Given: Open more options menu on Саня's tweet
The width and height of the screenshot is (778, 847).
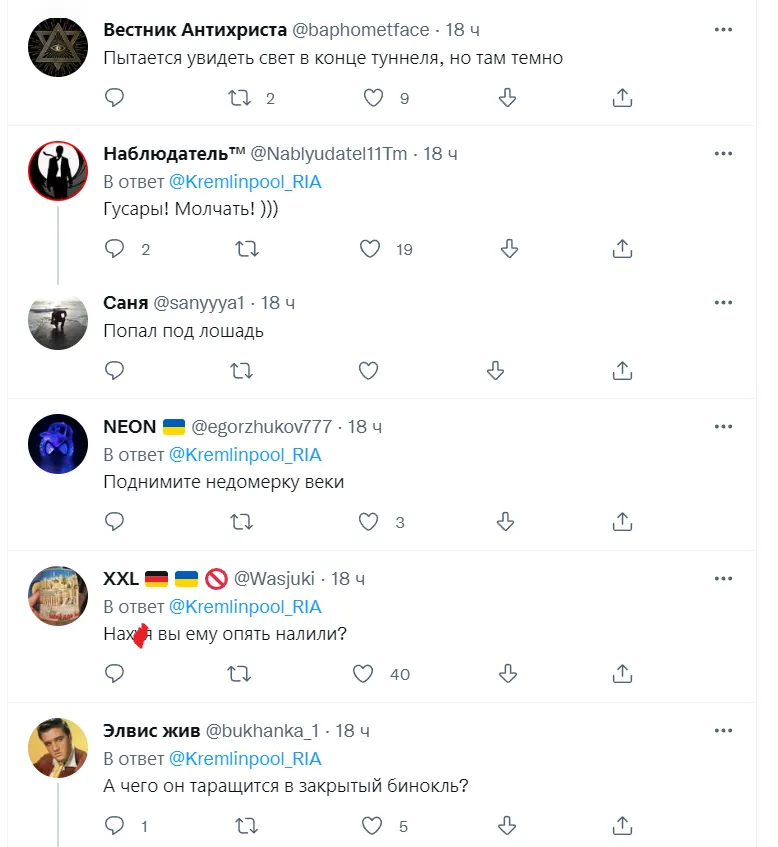Looking at the screenshot, I should 723,302.
